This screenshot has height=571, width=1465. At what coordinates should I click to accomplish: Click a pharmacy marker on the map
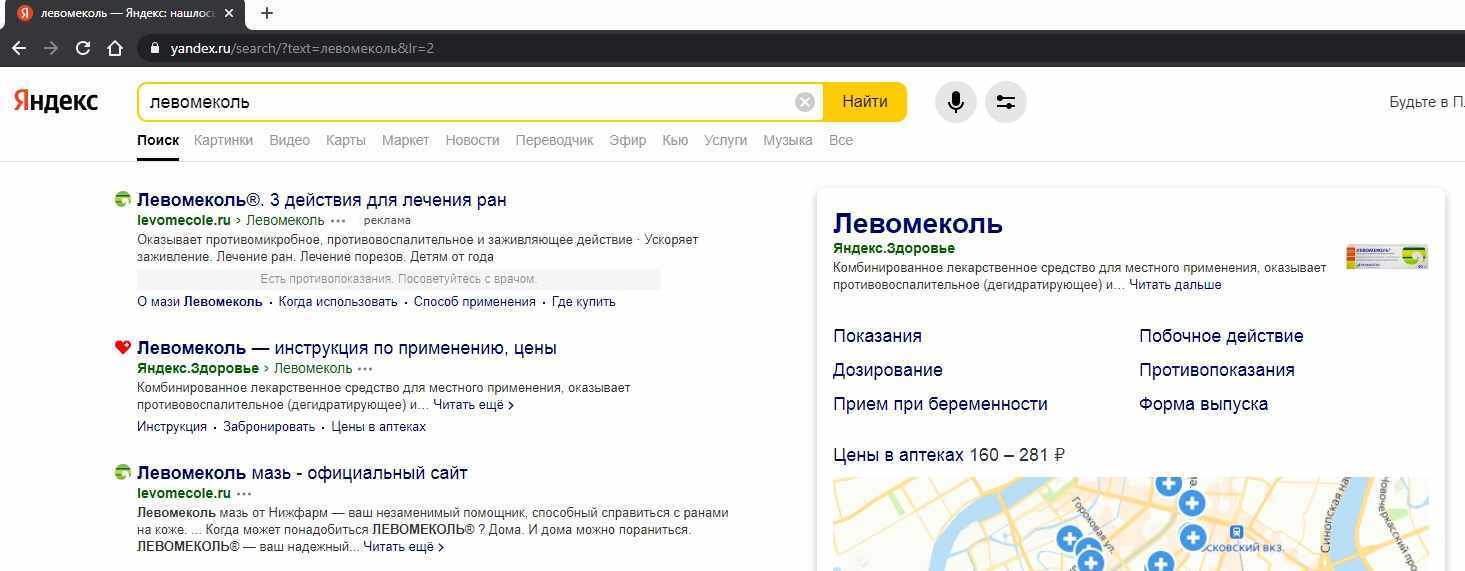click(1191, 503)
